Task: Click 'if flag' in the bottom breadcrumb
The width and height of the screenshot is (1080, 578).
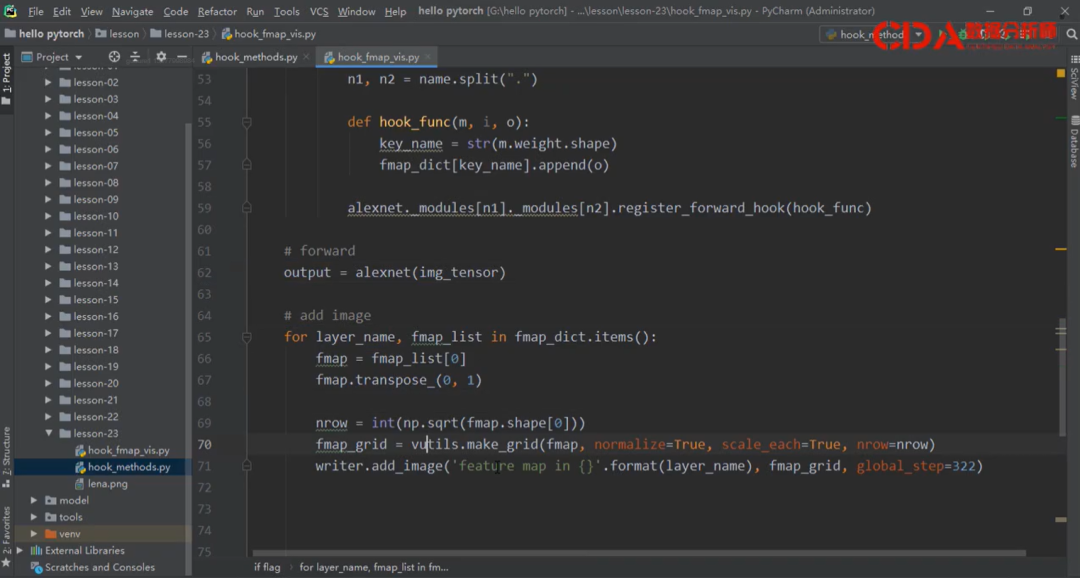Action: click(267, 568)
